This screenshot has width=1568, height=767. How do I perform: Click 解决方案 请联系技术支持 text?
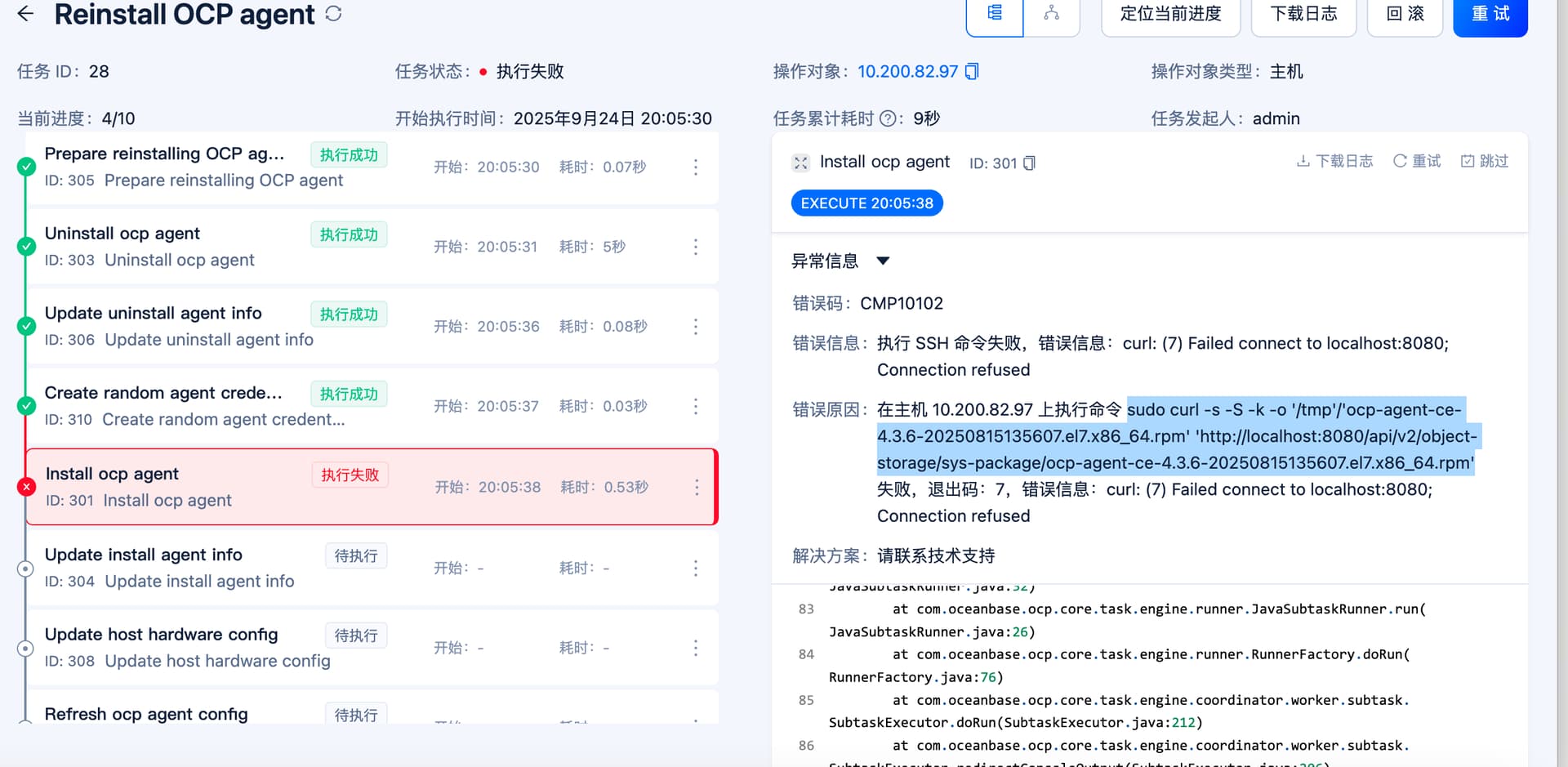(x=936, y=556)
